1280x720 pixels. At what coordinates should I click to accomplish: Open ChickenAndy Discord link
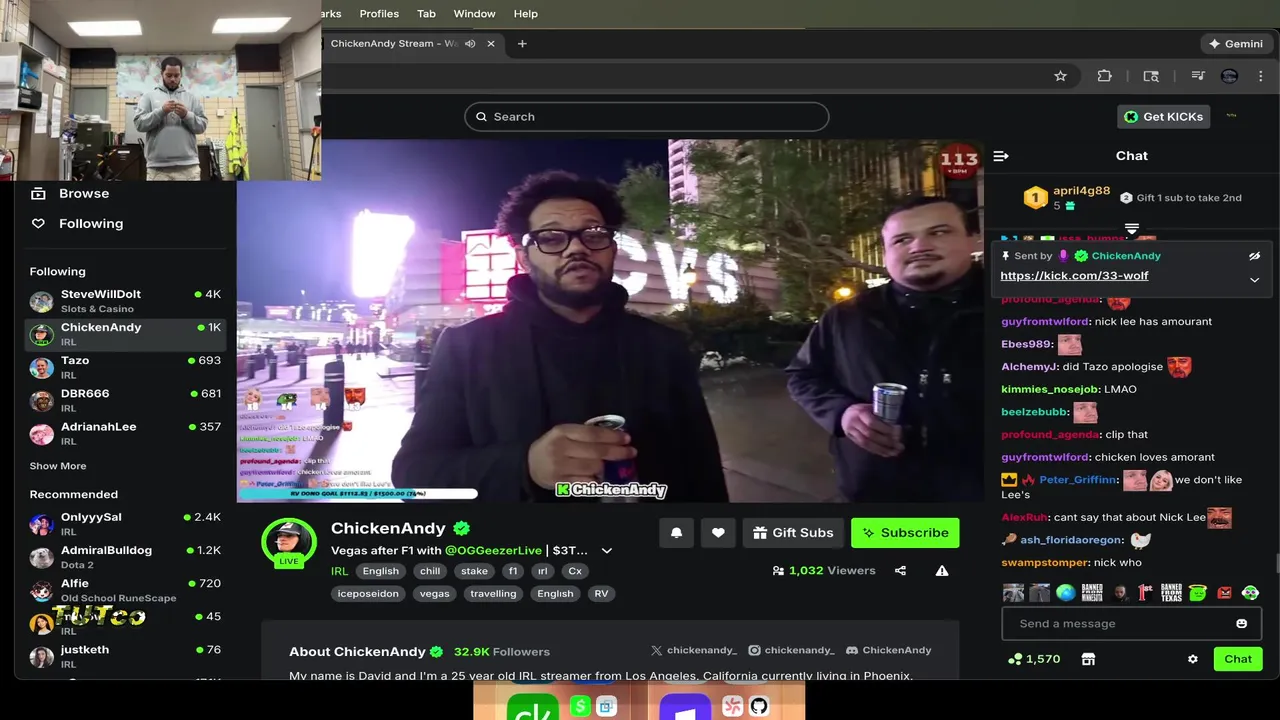click(x=888, y=650)
